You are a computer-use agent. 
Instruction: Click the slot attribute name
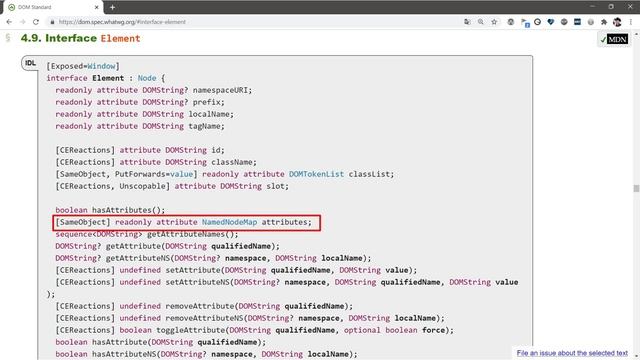(276, 186)
